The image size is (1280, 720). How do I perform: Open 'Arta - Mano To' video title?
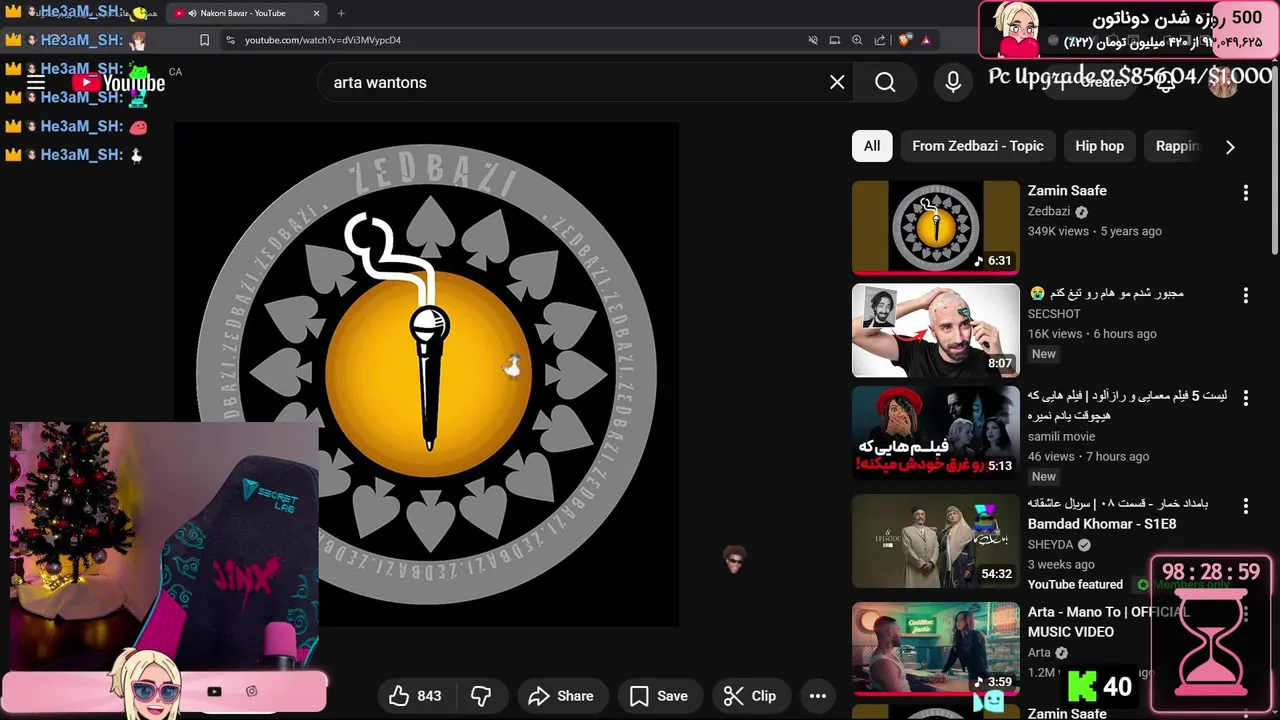(x=1108, y=621)
